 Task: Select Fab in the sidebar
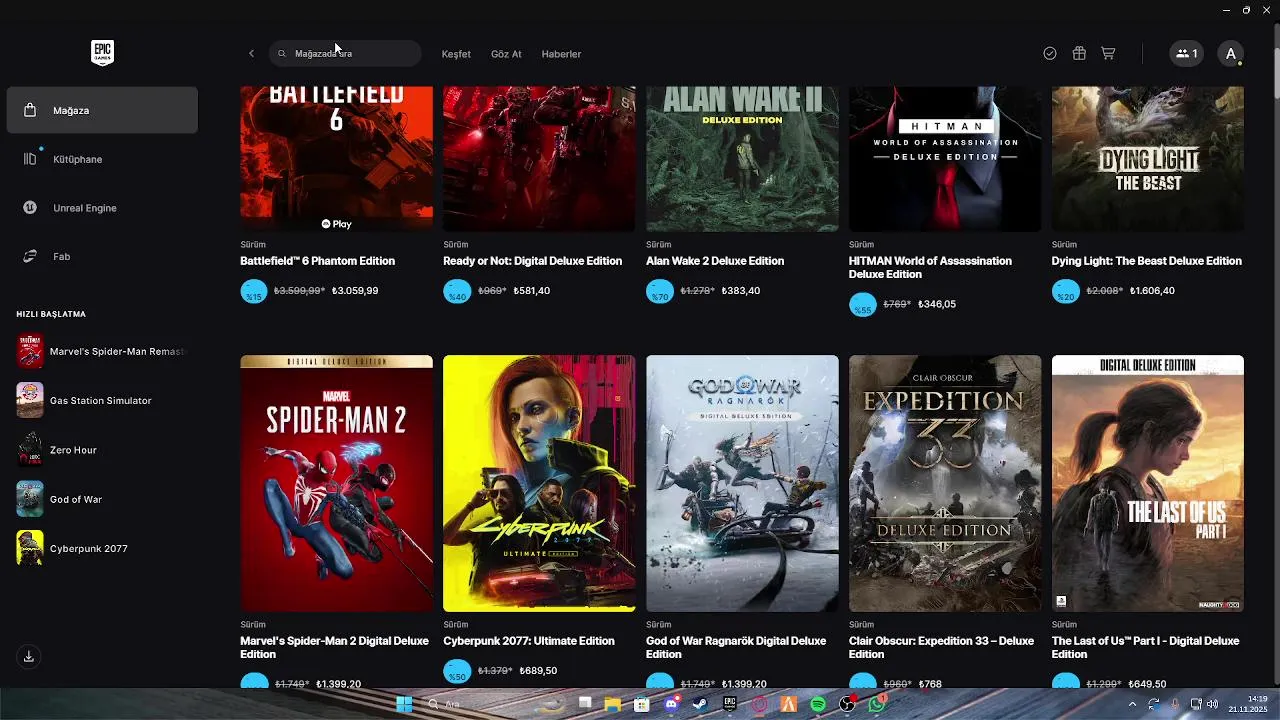click(102, 257)
